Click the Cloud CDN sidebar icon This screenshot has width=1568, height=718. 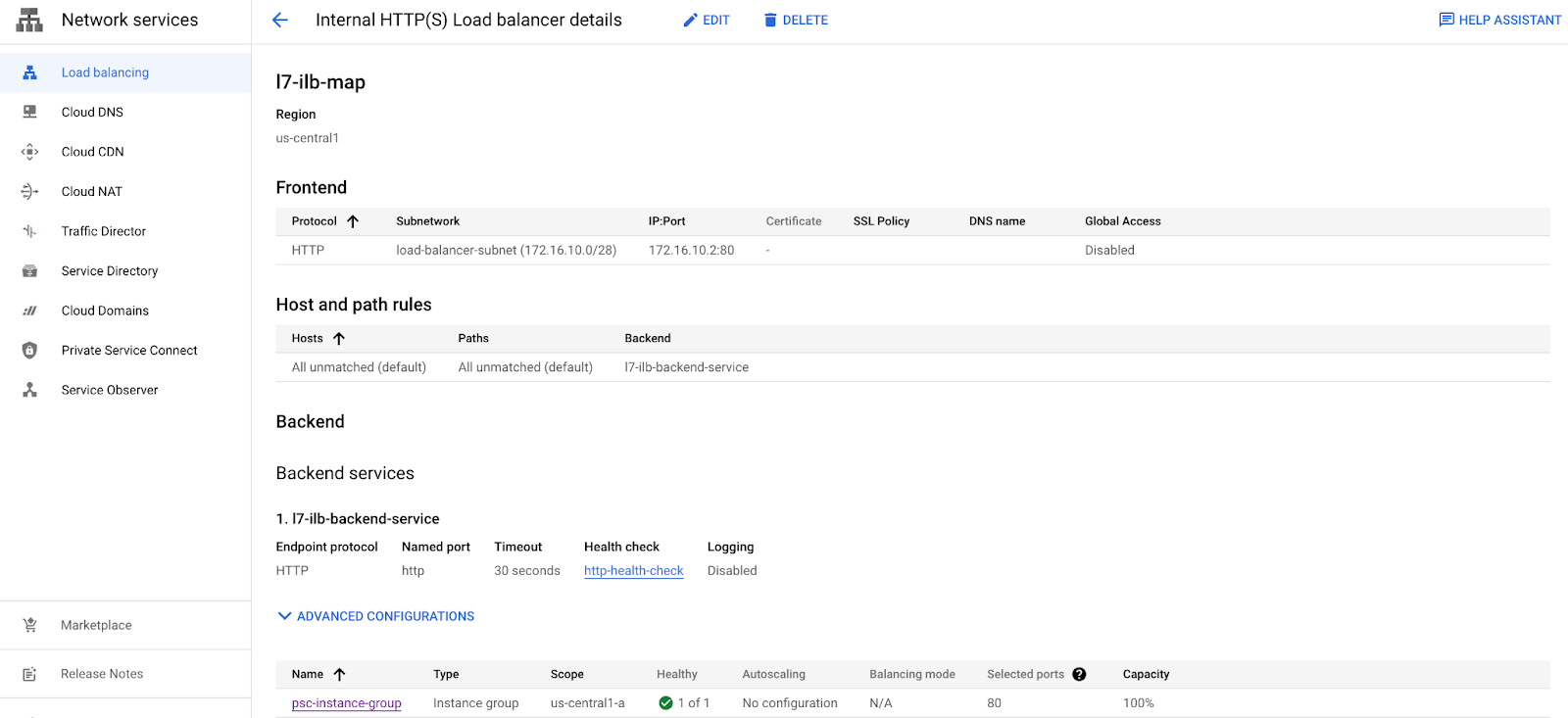click(29, 152)
